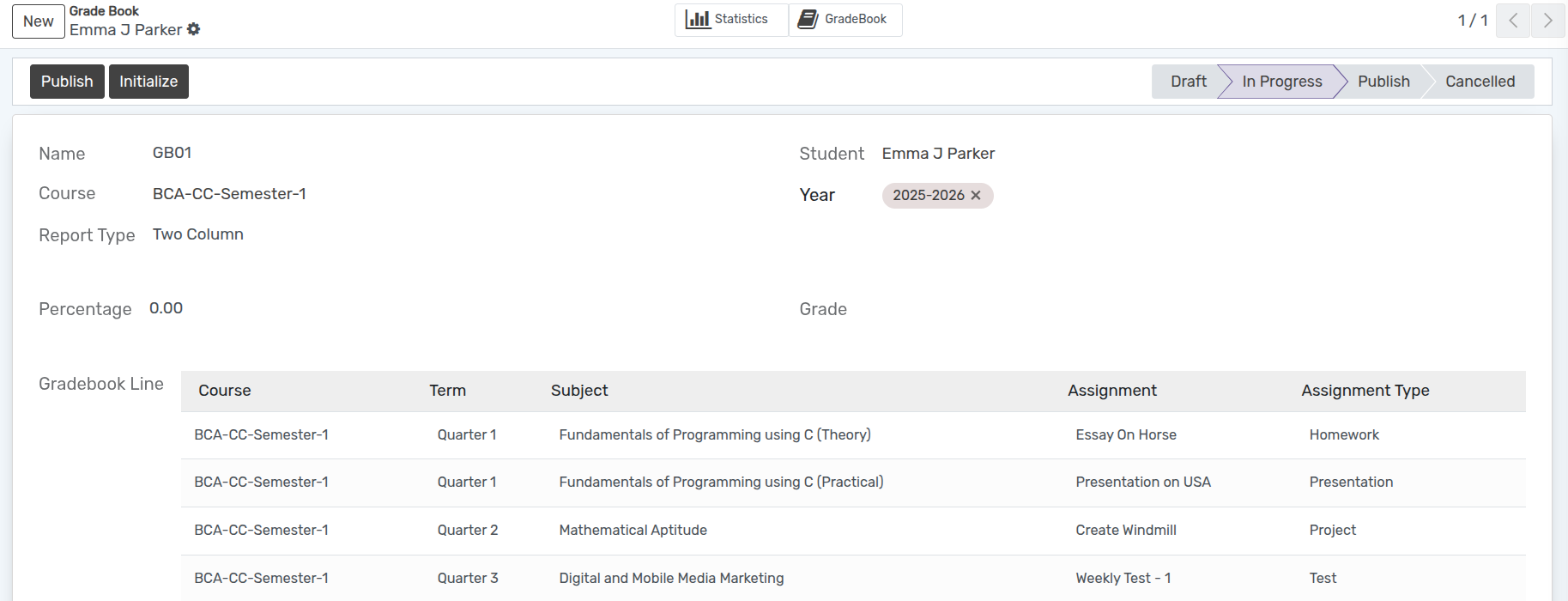Select the In Progress status stage
Screen dimensions: 1568x601
tap(1281, 82)
